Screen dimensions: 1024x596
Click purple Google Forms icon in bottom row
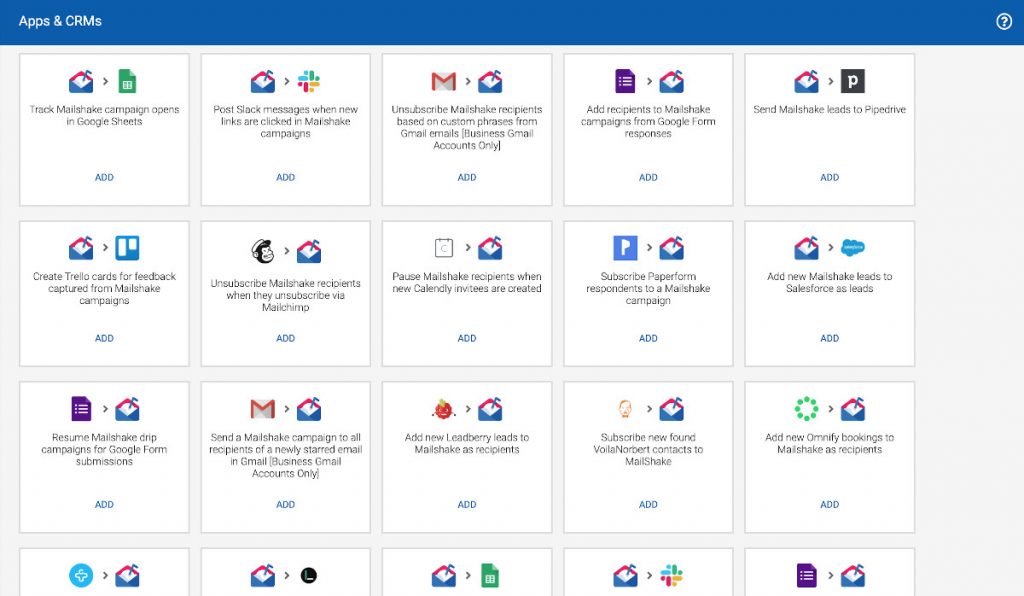pos(807,576)
